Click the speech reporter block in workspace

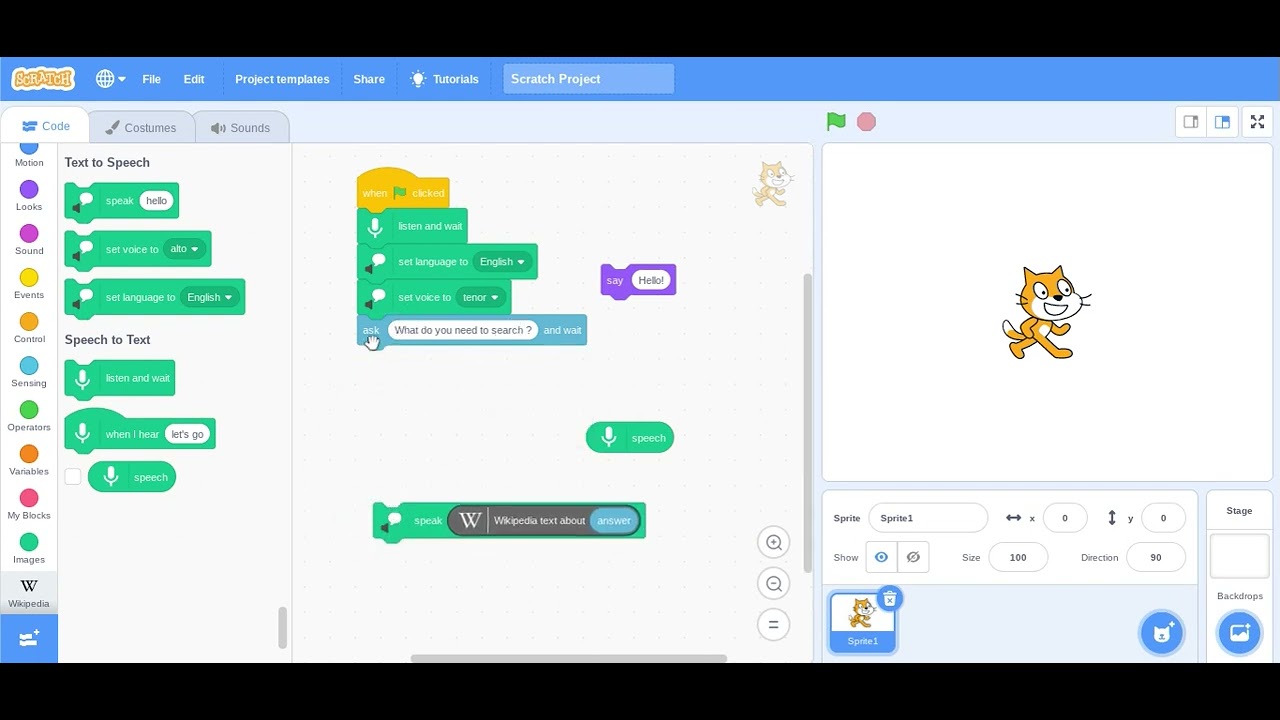click(x=630, y=438)
